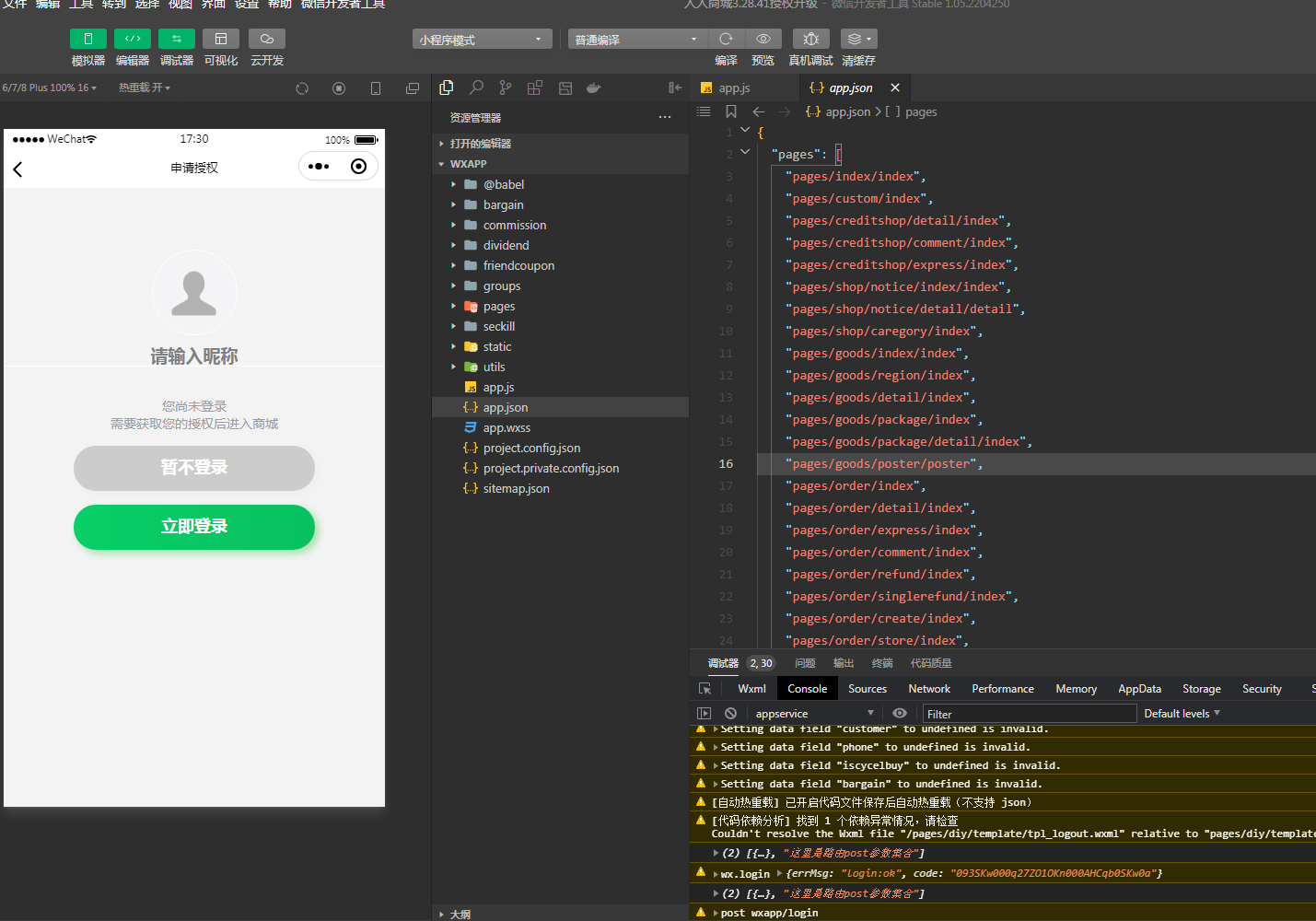Open the mini program mode dropdown

[x=483, y=39]
